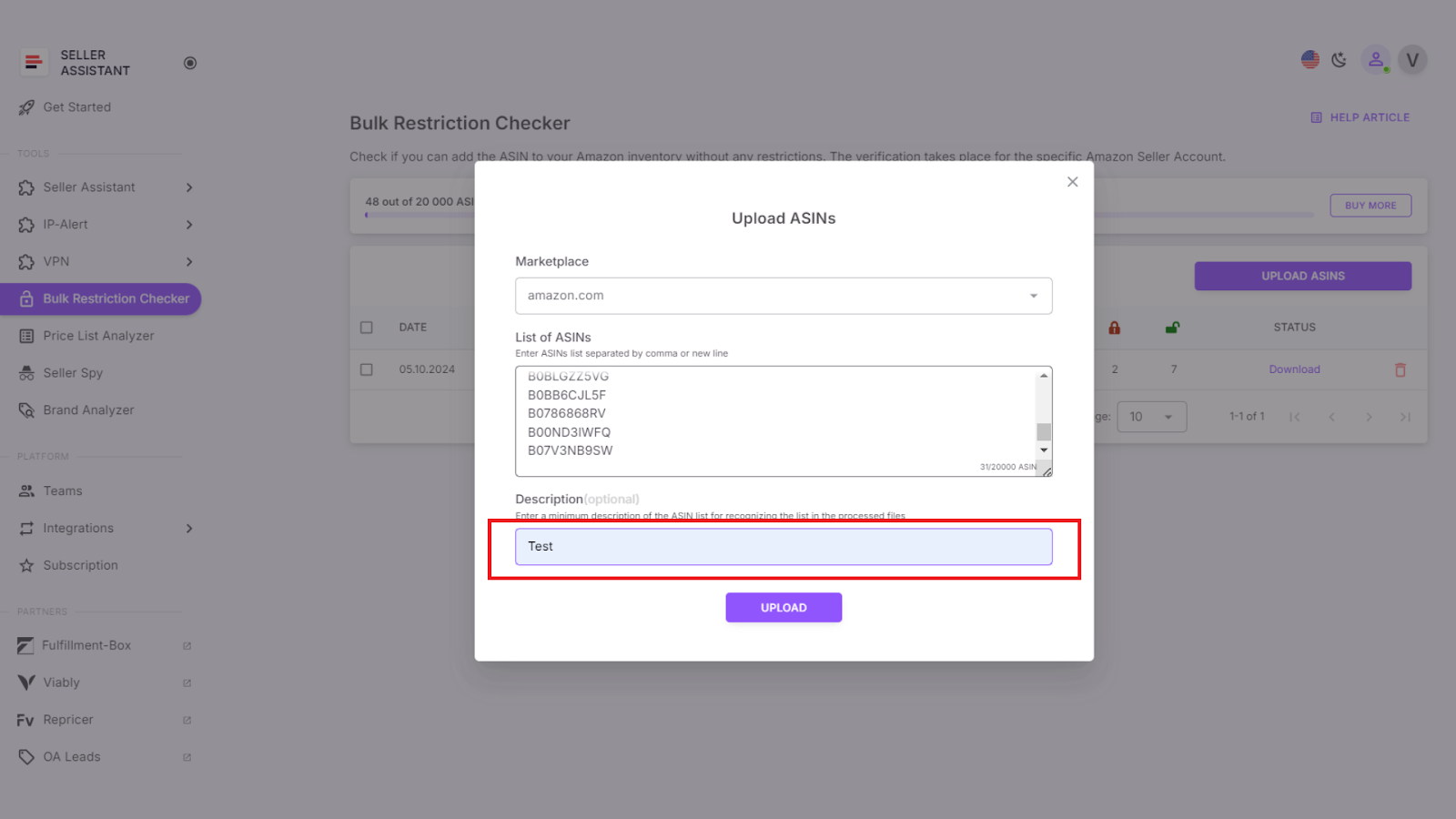Select the header checkbox in the table

[x=367, y=327]
